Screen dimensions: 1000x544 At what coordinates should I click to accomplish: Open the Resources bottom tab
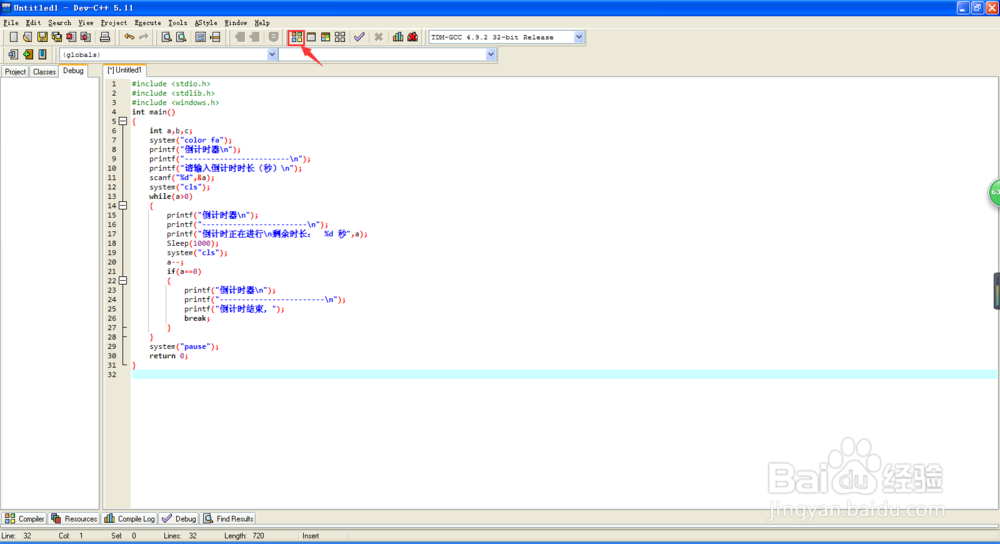click(75, 518)
